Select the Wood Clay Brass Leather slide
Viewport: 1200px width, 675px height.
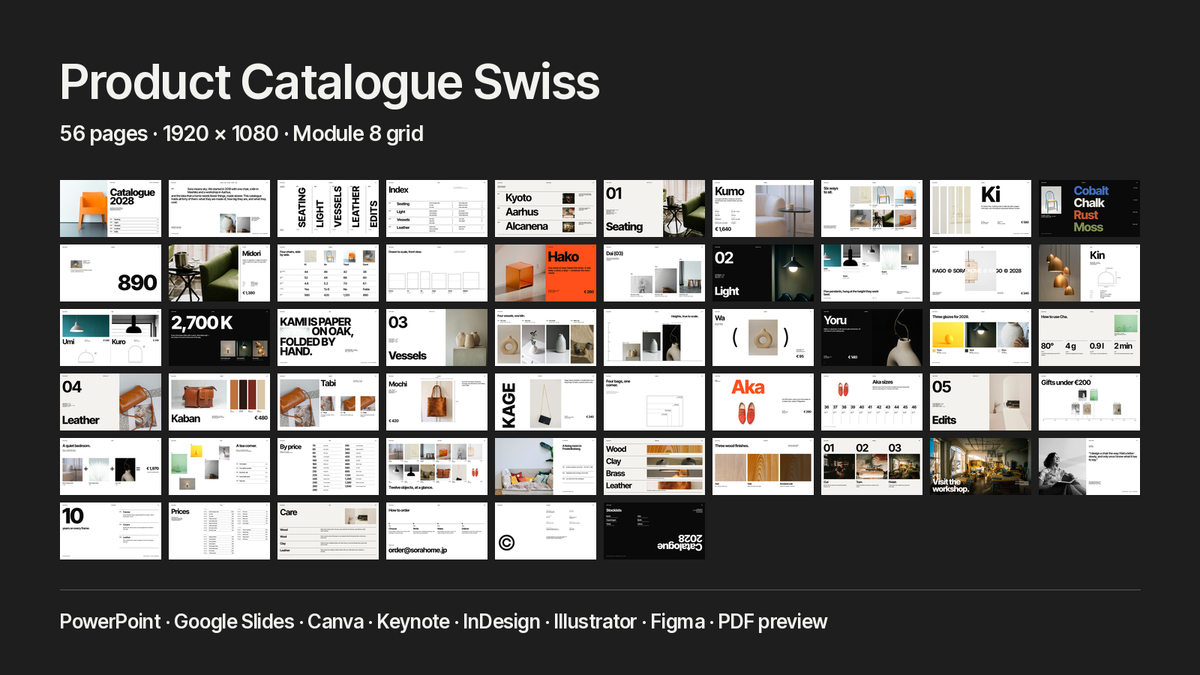654,466
